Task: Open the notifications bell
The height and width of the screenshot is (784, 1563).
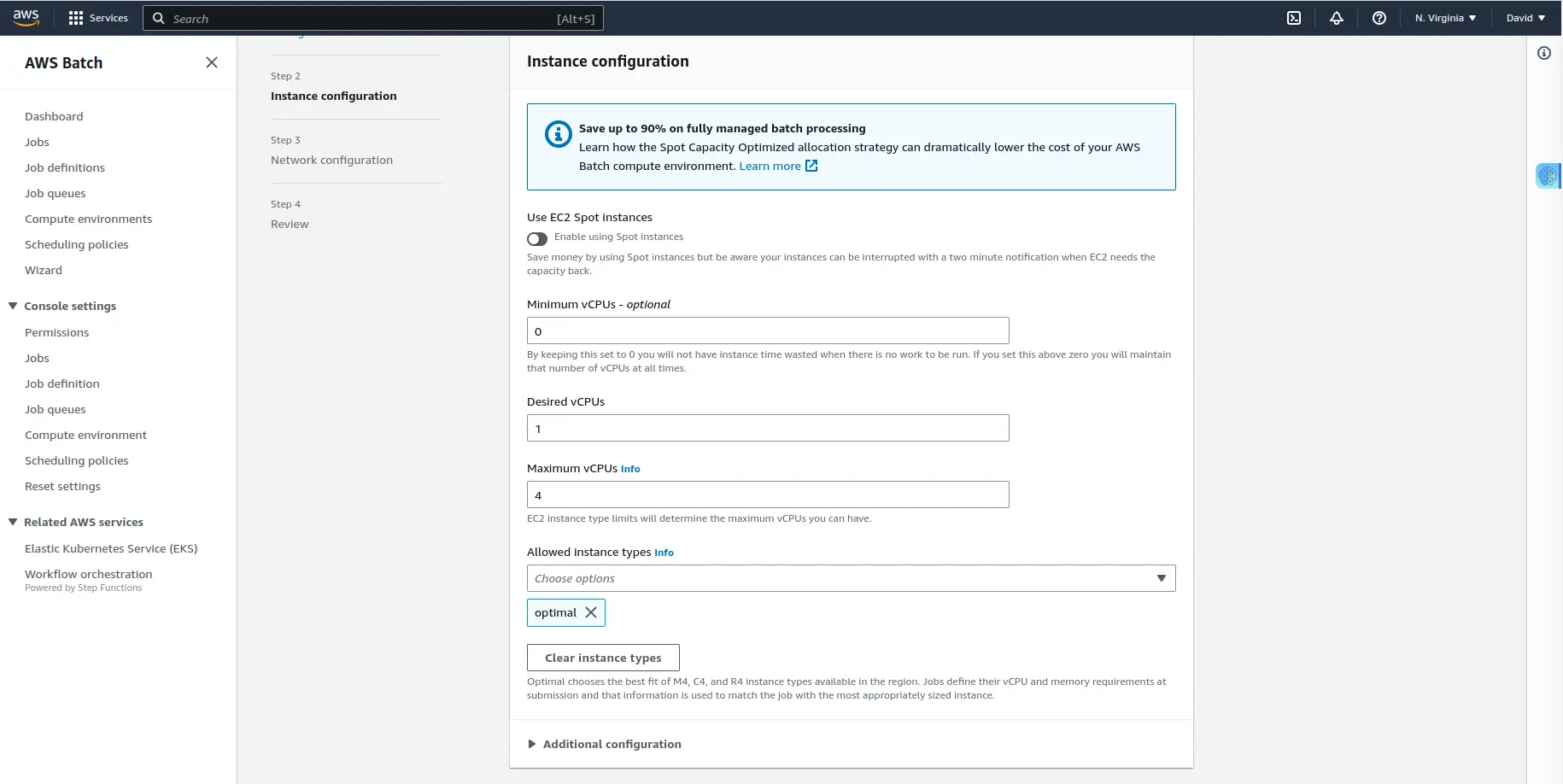Action: (x=1337, y=18)
